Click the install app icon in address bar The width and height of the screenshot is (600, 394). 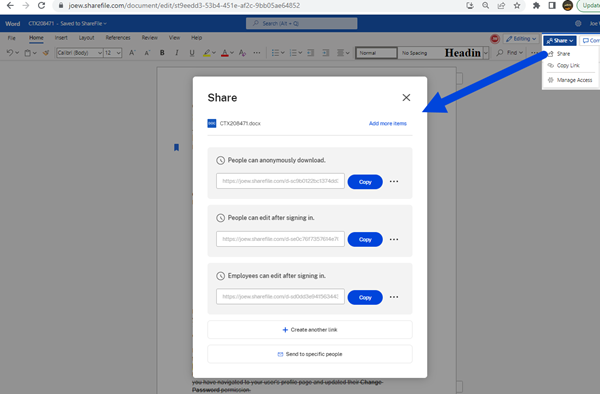point(470,5)
